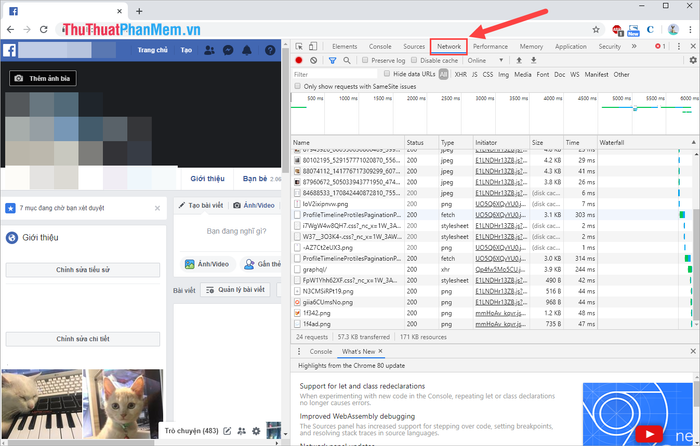Click the new message compose icon in chat bar
The image size is (700, 446).
pyautogui.click(x=227, y=431)
